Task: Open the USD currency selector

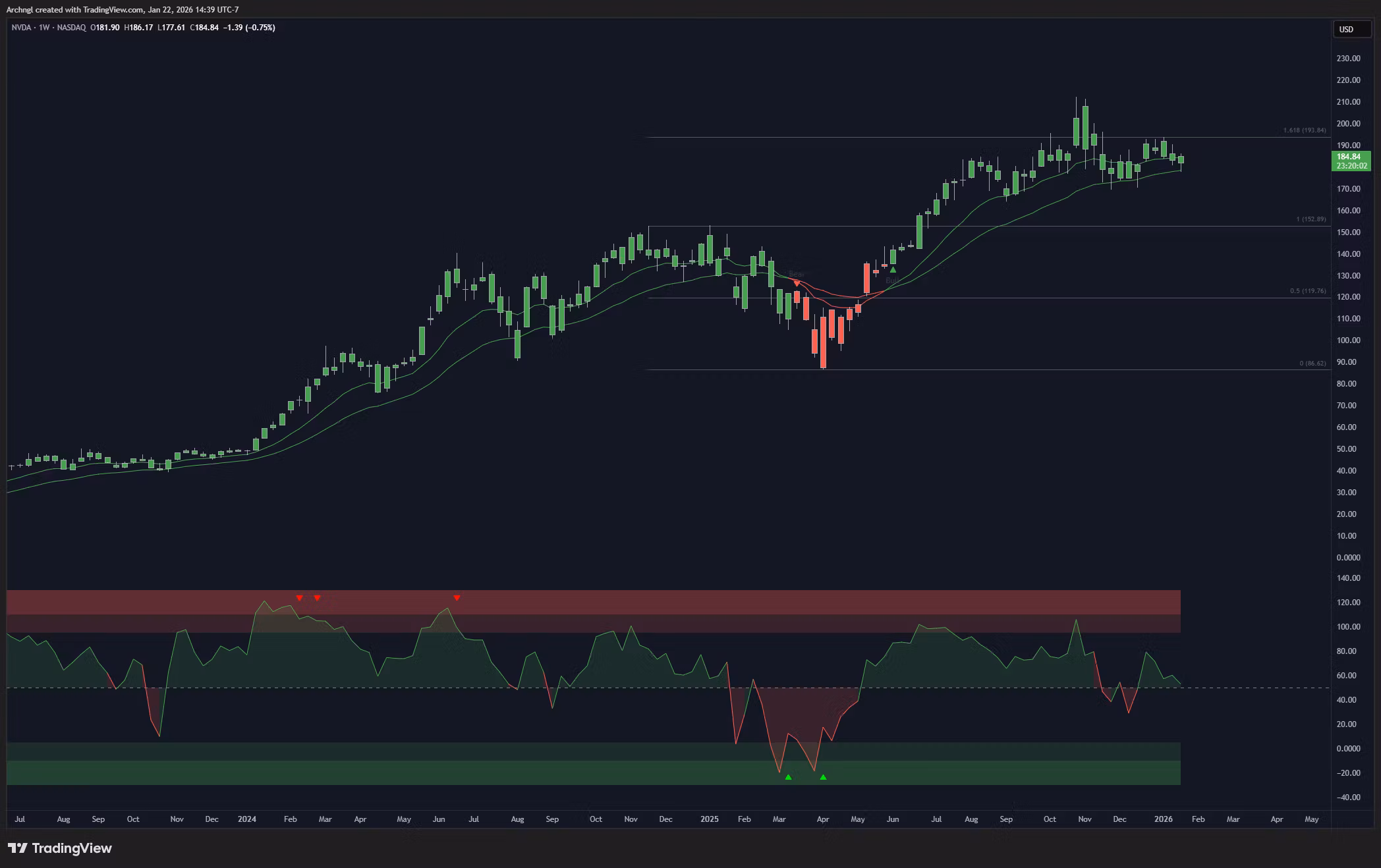Action: pos(1351,29)
